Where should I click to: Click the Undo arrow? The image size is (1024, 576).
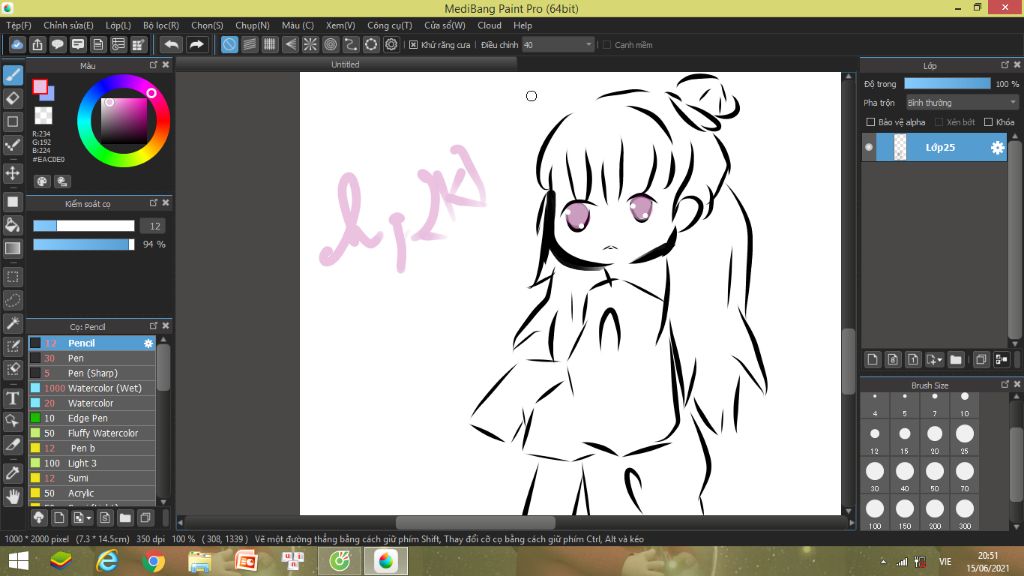click(x=172, y=44)
